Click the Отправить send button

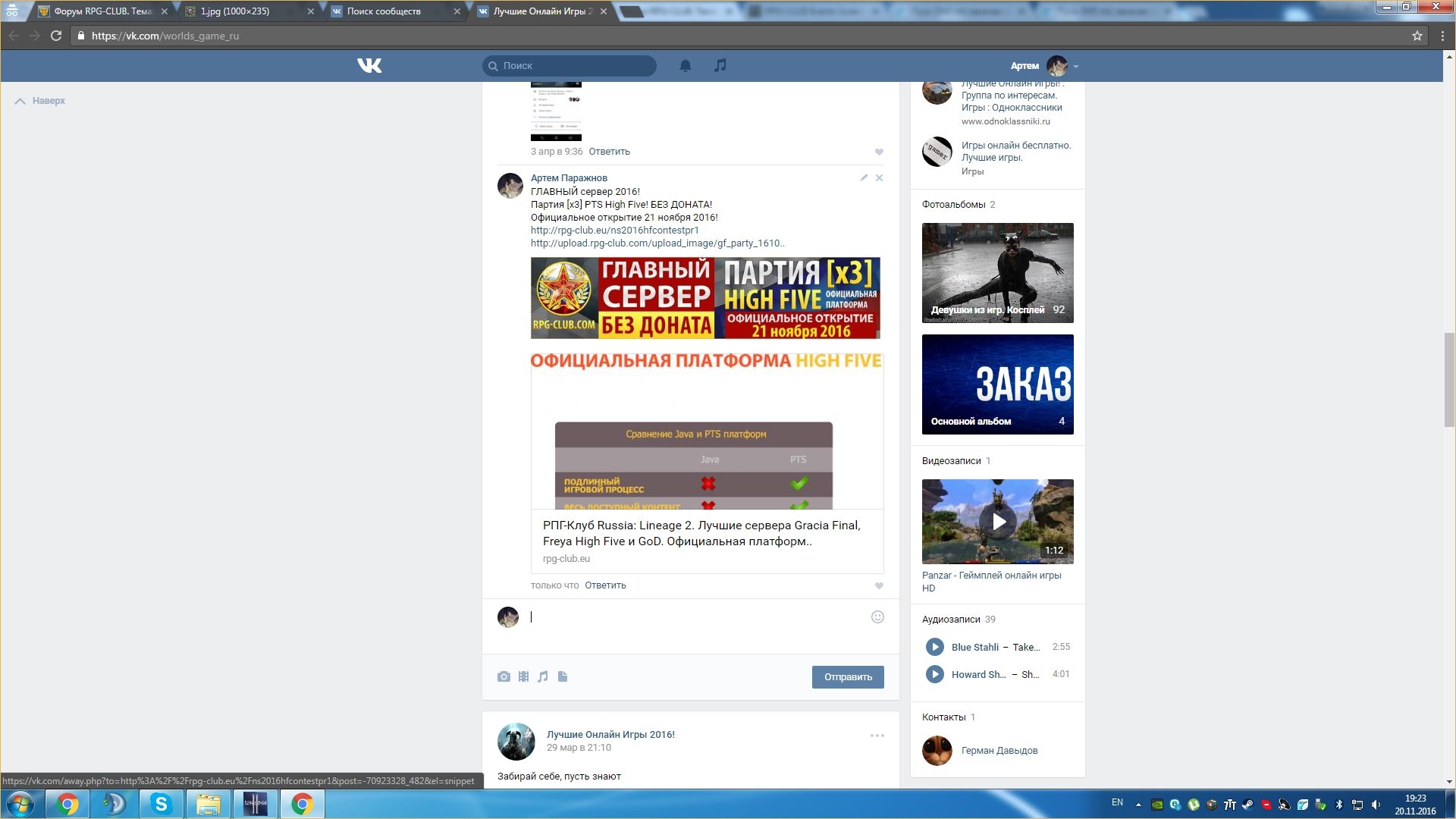pos(848,677)
